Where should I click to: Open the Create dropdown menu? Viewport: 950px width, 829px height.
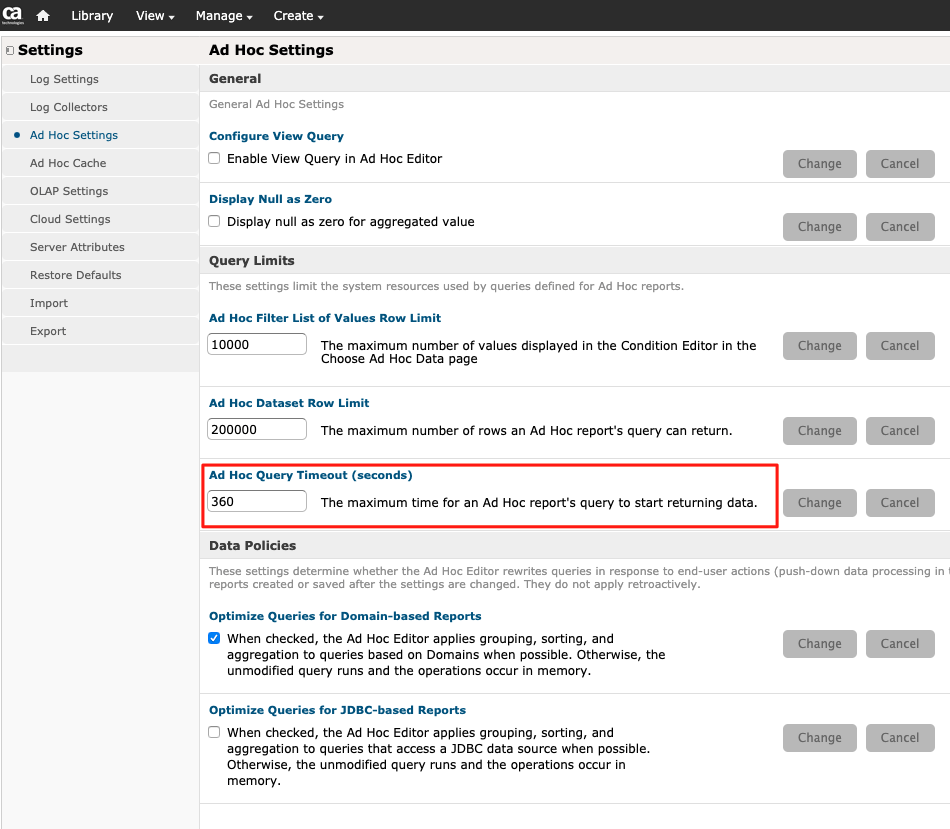(x=298, y=16)
